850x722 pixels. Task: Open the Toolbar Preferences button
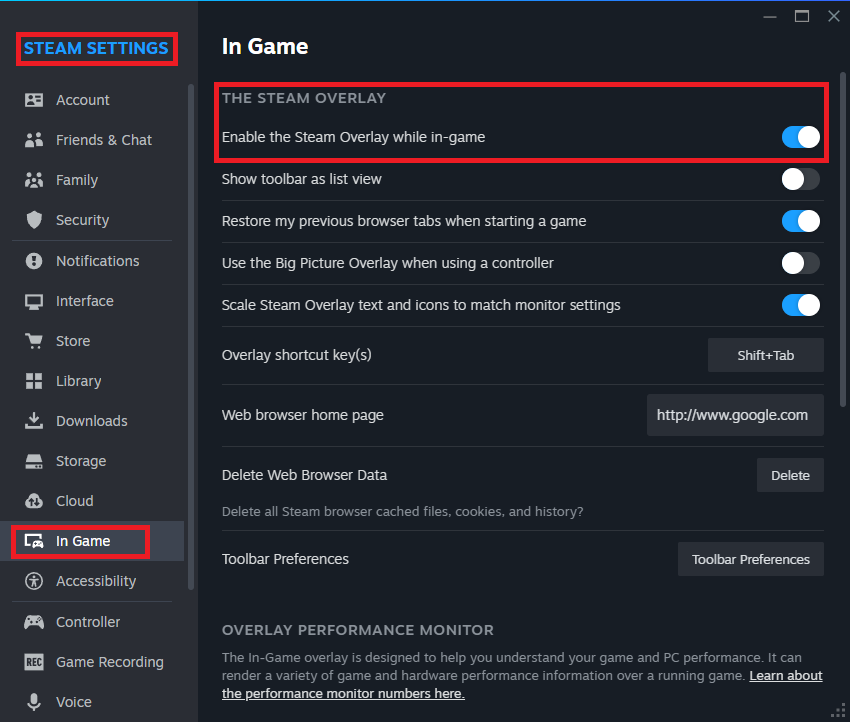pyautogui.click(x=751, y=559)
